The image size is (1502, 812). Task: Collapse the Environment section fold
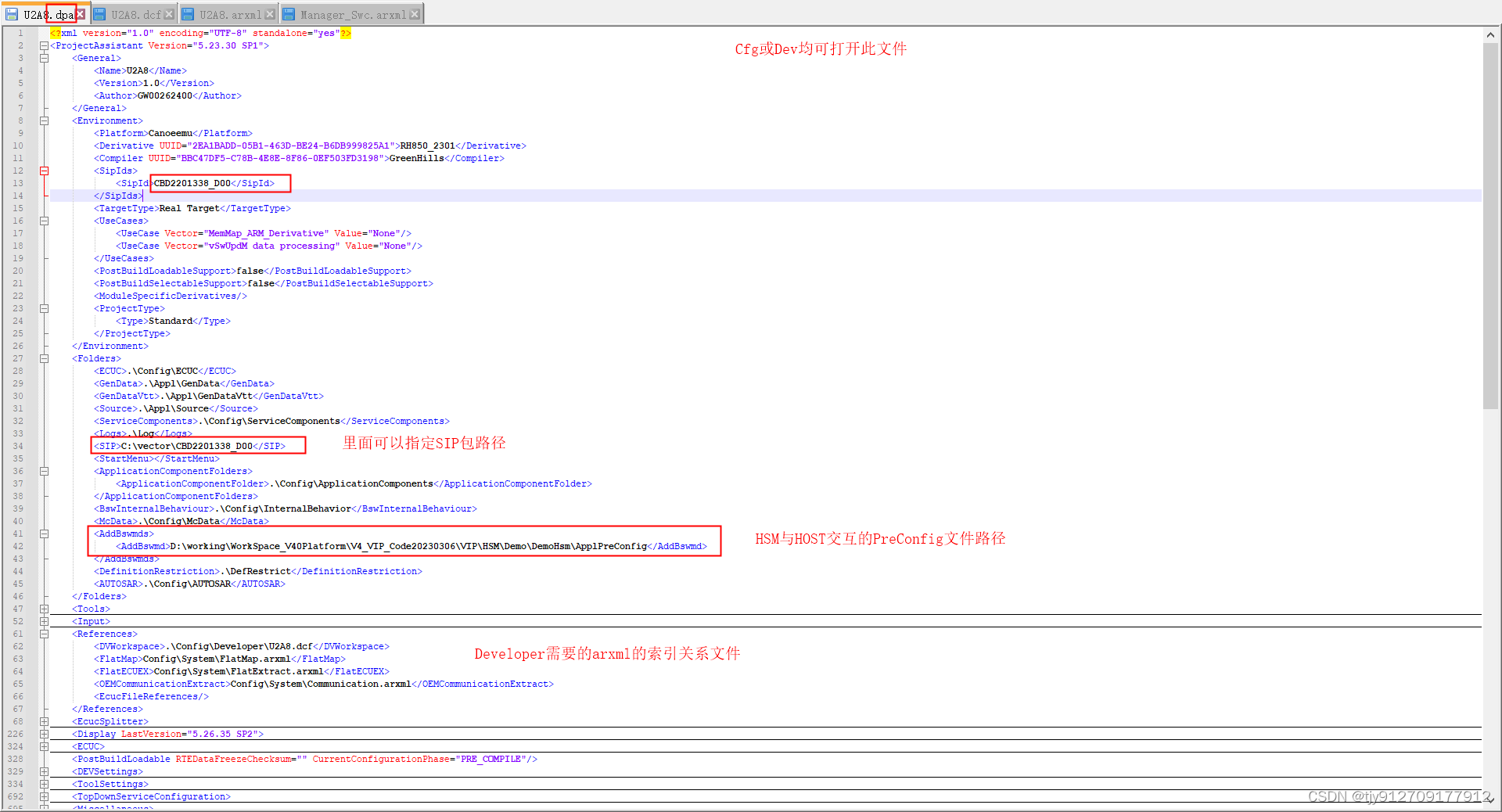click(44, 120)
